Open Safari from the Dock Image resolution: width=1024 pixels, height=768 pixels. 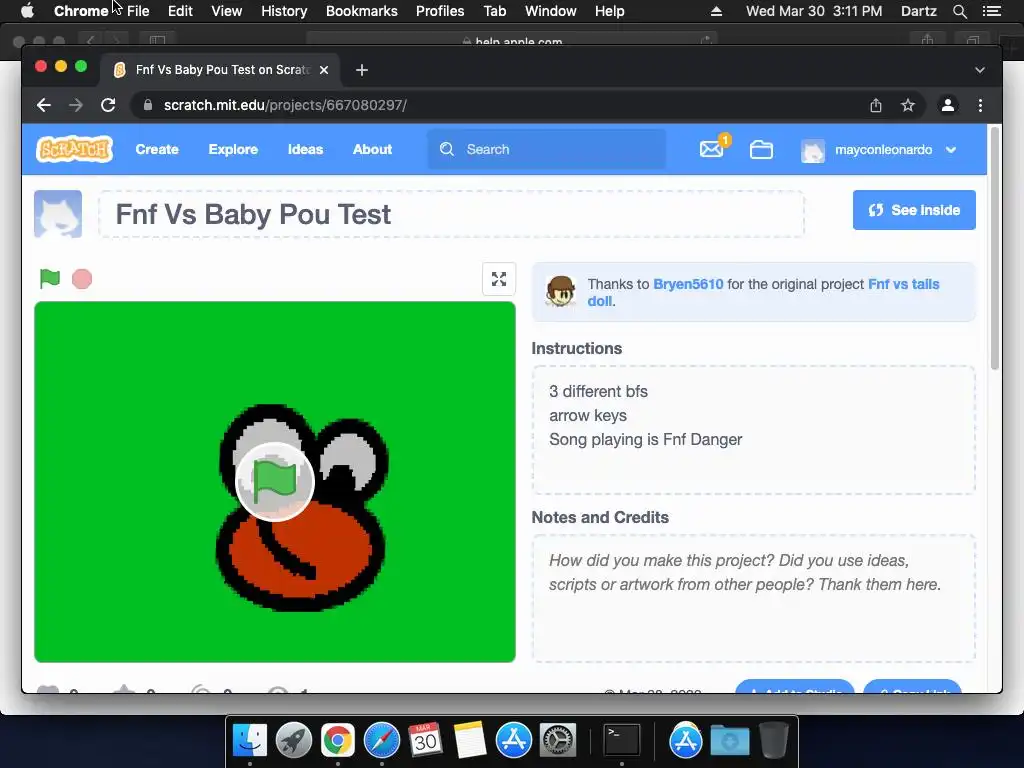point(382,740)
